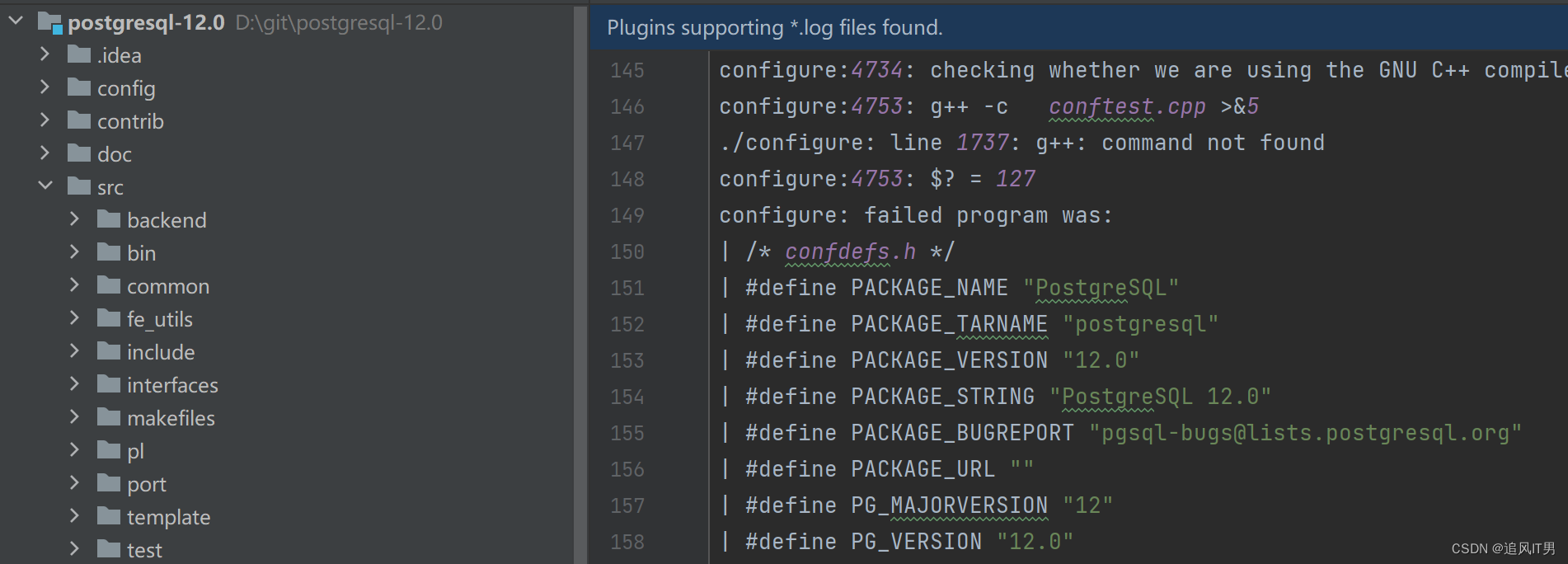Viewport: 1568px width, 564px height.
Task: Click line number 158 in the gutter
Action: (627, 543)
